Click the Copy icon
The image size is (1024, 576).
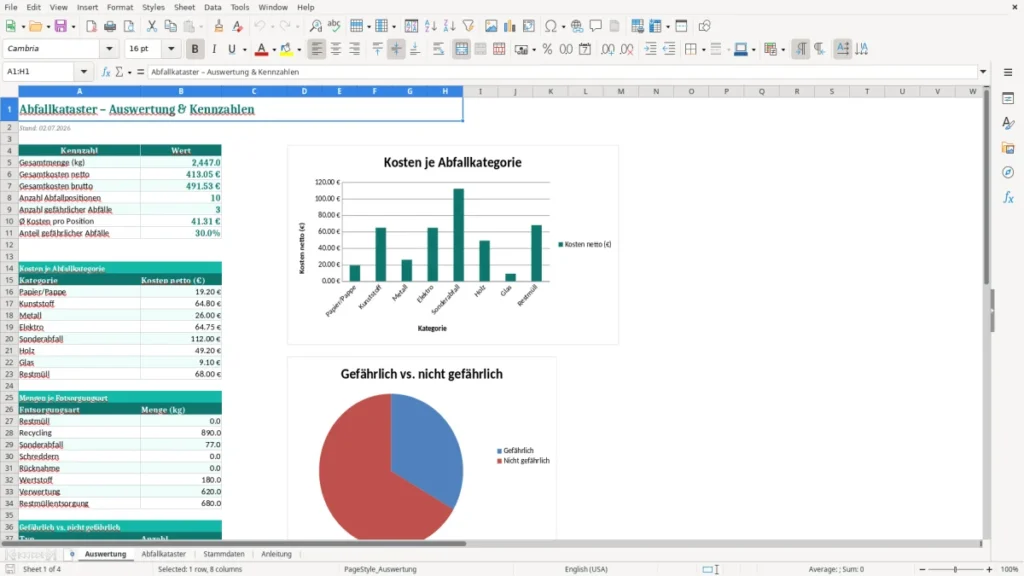coord(170,26)
